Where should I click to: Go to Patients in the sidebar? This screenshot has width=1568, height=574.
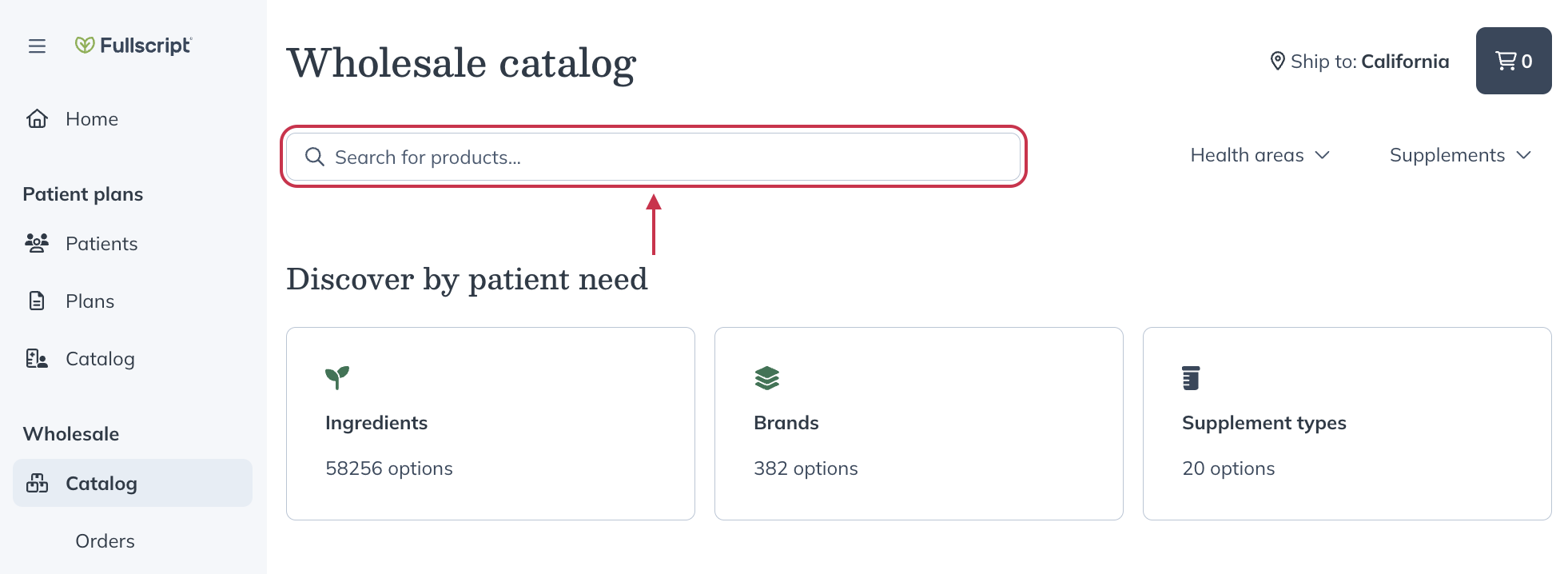pos(101,244)
